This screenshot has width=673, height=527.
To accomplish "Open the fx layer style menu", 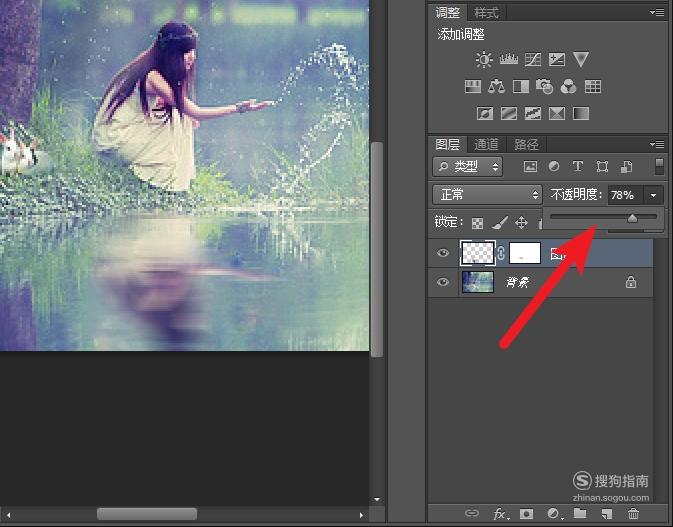I will point(500,513).
